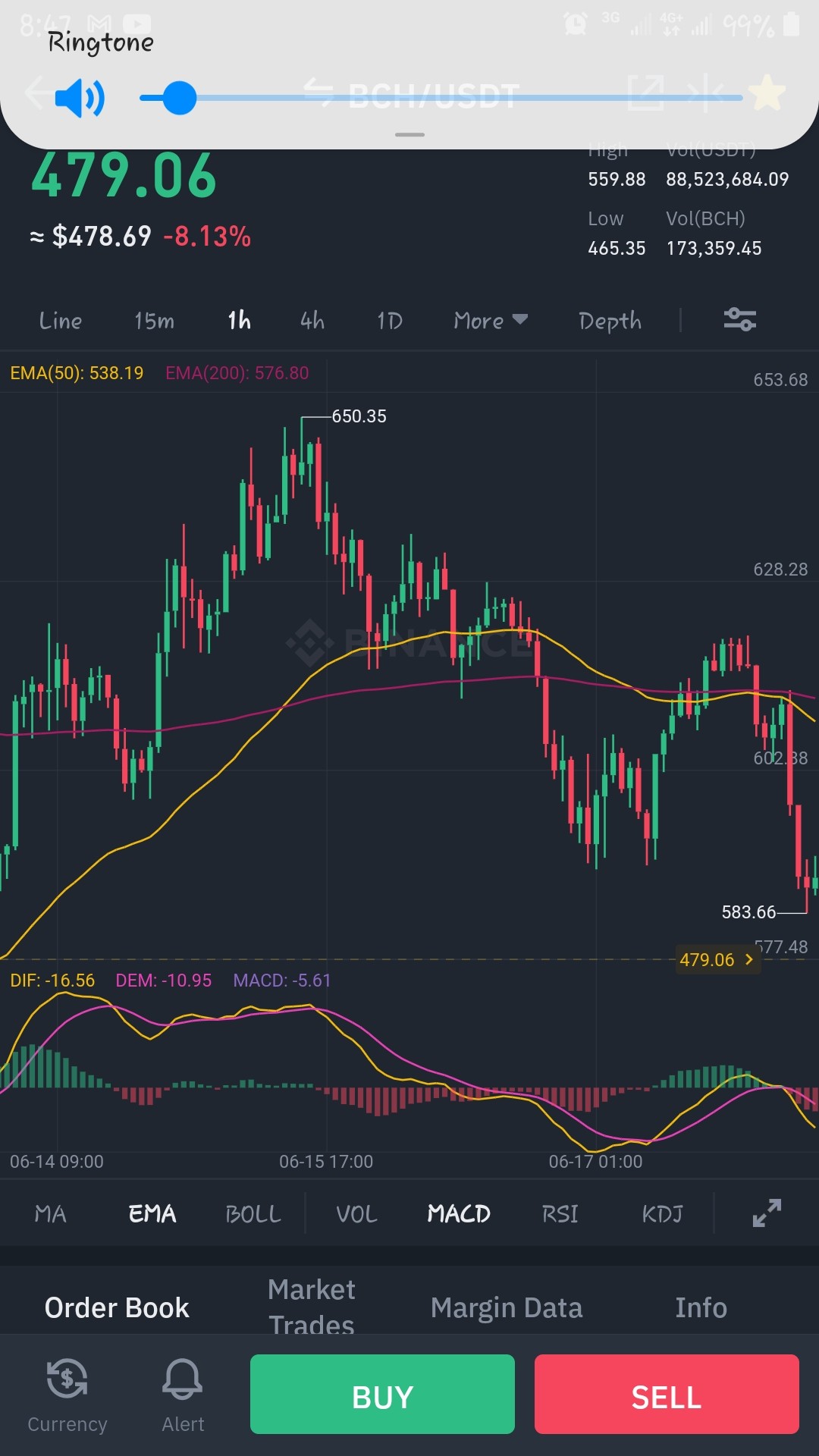
Task: Tap the swap arrows beside BCH/USDT
Action: [318, 93]
